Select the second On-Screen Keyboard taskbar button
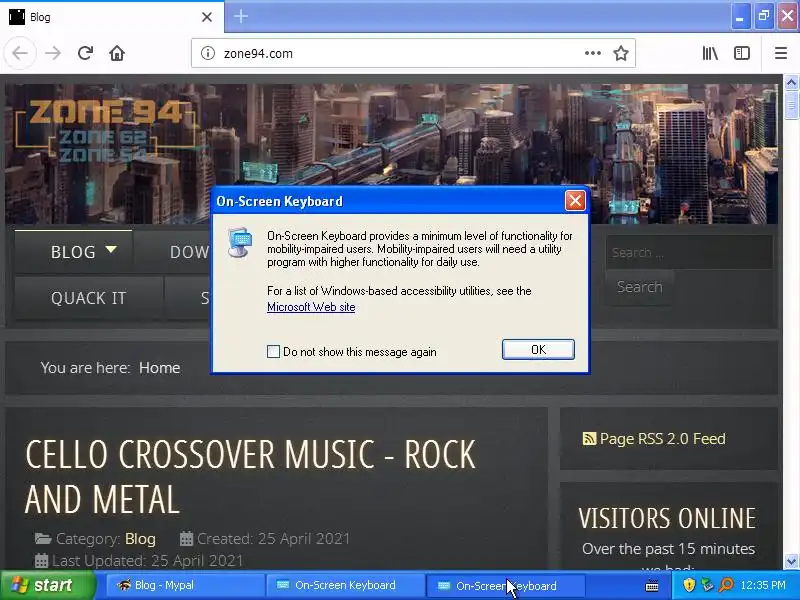The height and width of the screenshot is (600, 800). 505,585
